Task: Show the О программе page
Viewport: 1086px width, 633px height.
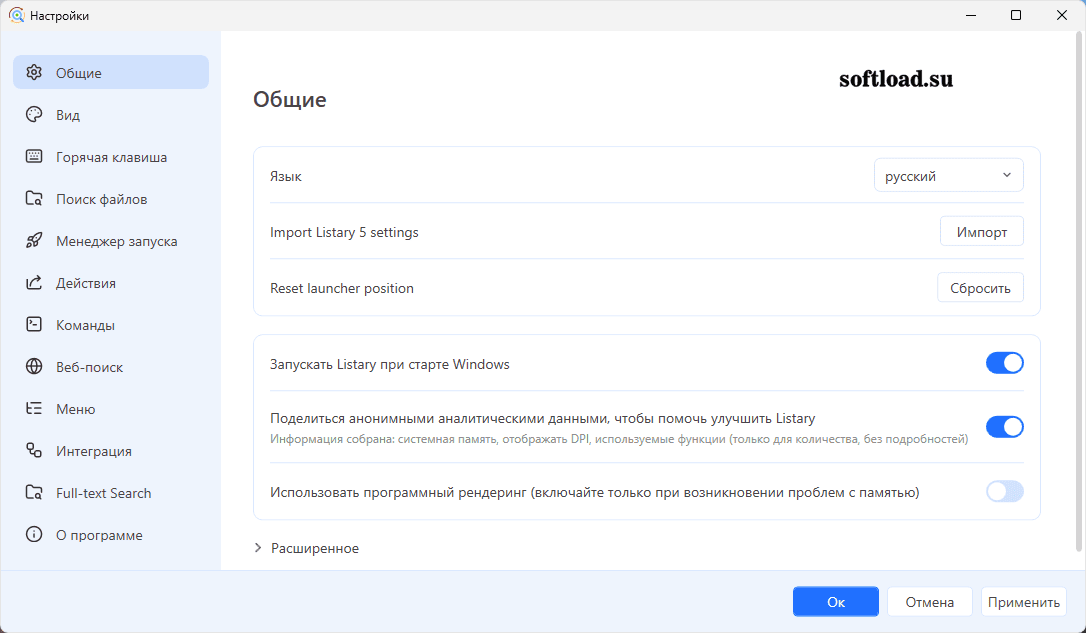Action: point(111,535)
